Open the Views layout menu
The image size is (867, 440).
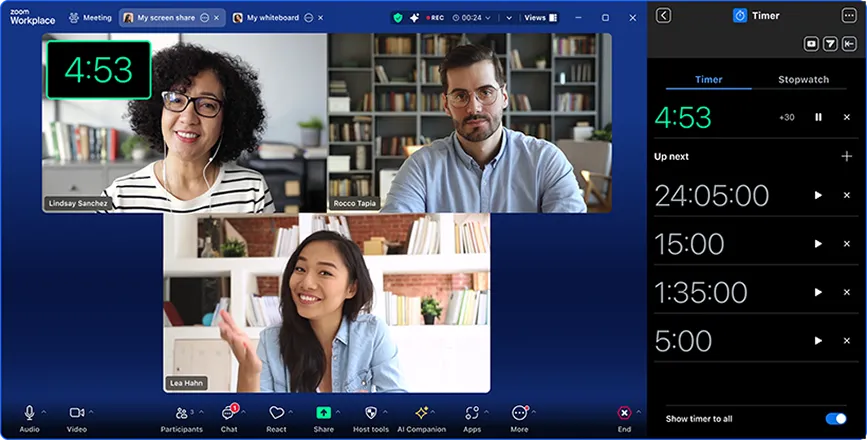point(540,18)
